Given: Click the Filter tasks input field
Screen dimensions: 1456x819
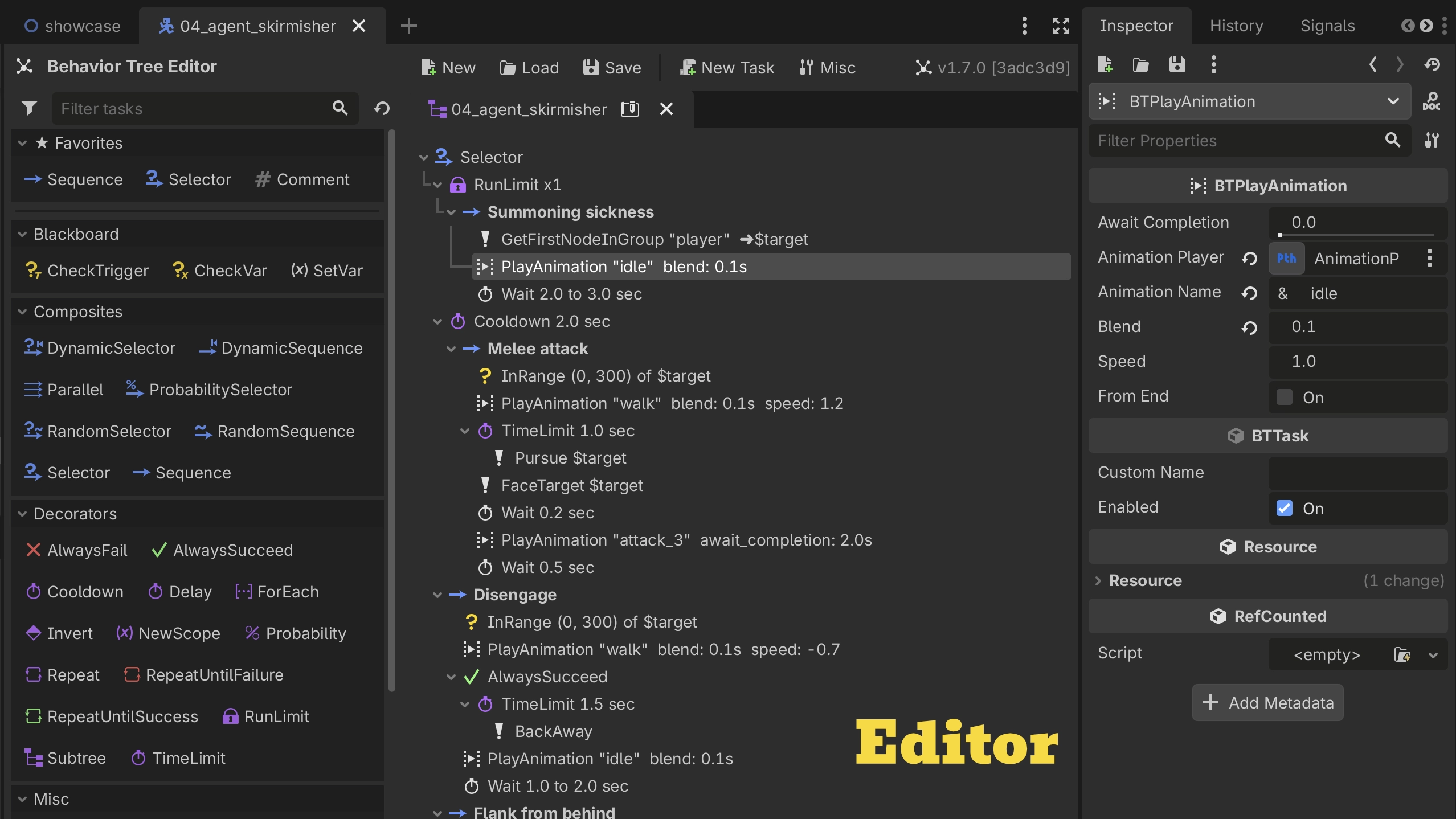Looking at the screenshot, I should tap(205, 108).
